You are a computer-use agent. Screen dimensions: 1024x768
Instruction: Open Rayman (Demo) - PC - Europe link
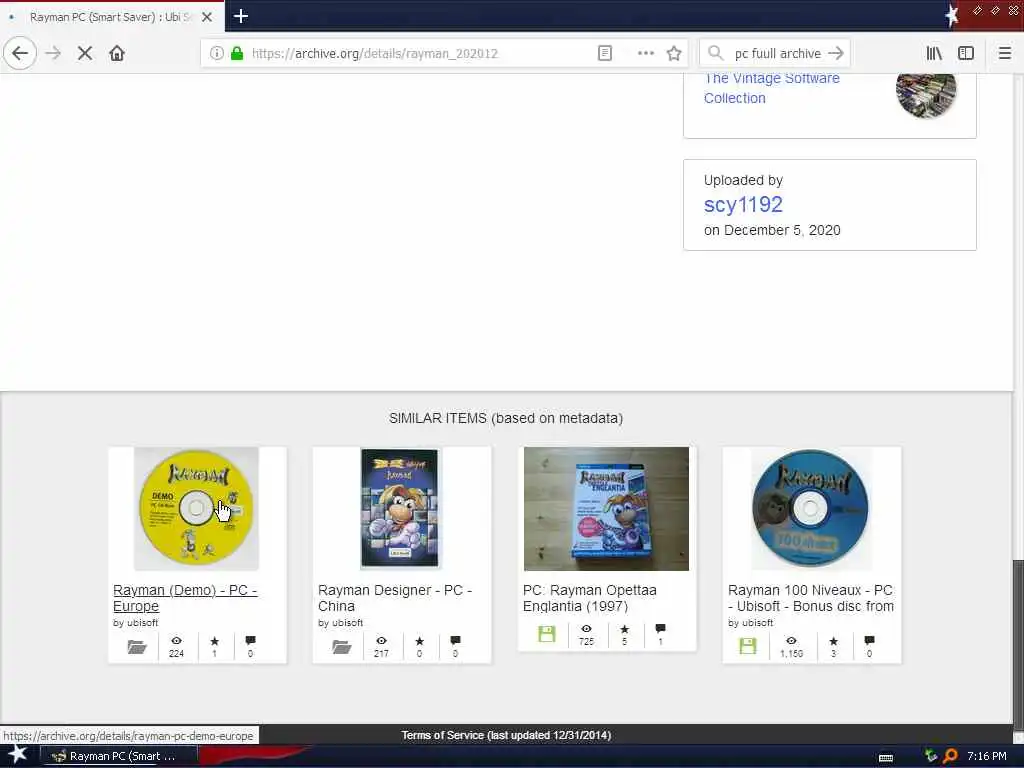pos(185,598)
